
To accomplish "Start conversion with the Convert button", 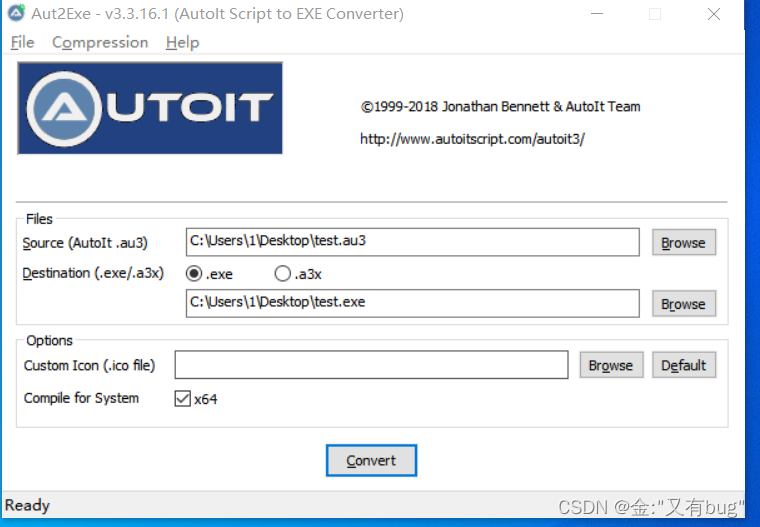I will [371, 460].
